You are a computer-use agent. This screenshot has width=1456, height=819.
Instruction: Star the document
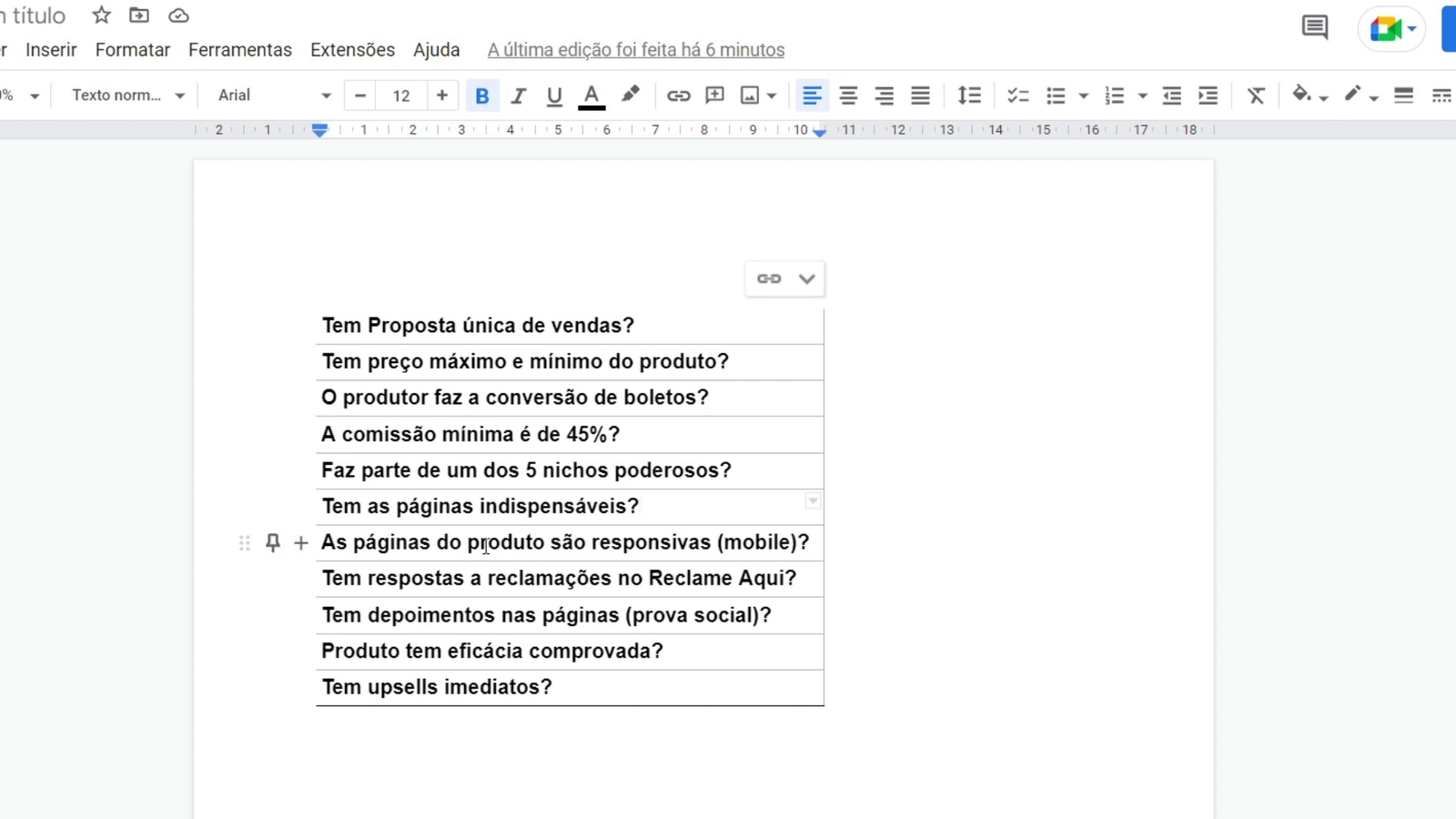(101, 15)
